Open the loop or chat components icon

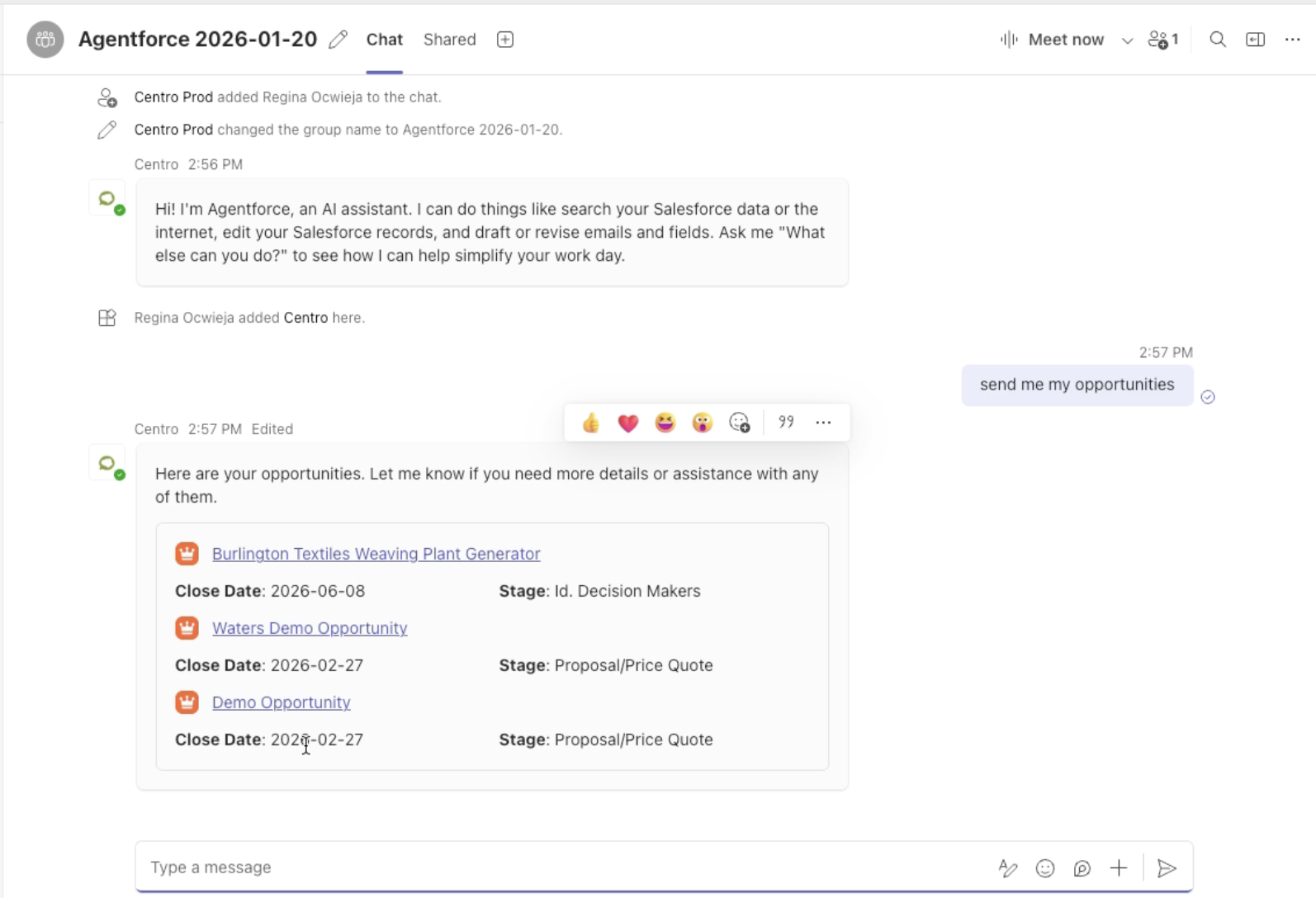1082,868
